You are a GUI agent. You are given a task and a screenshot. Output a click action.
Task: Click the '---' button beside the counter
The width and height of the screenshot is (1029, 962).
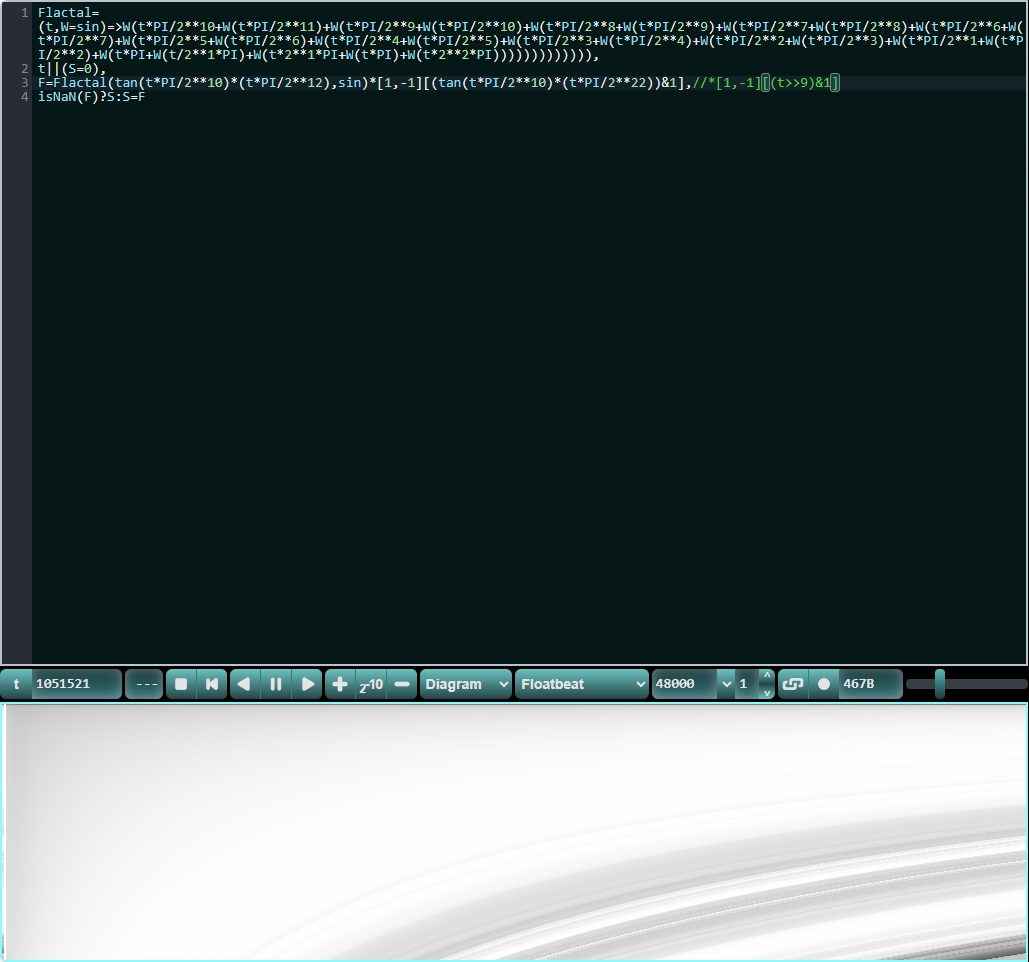(x=145, y=684)
